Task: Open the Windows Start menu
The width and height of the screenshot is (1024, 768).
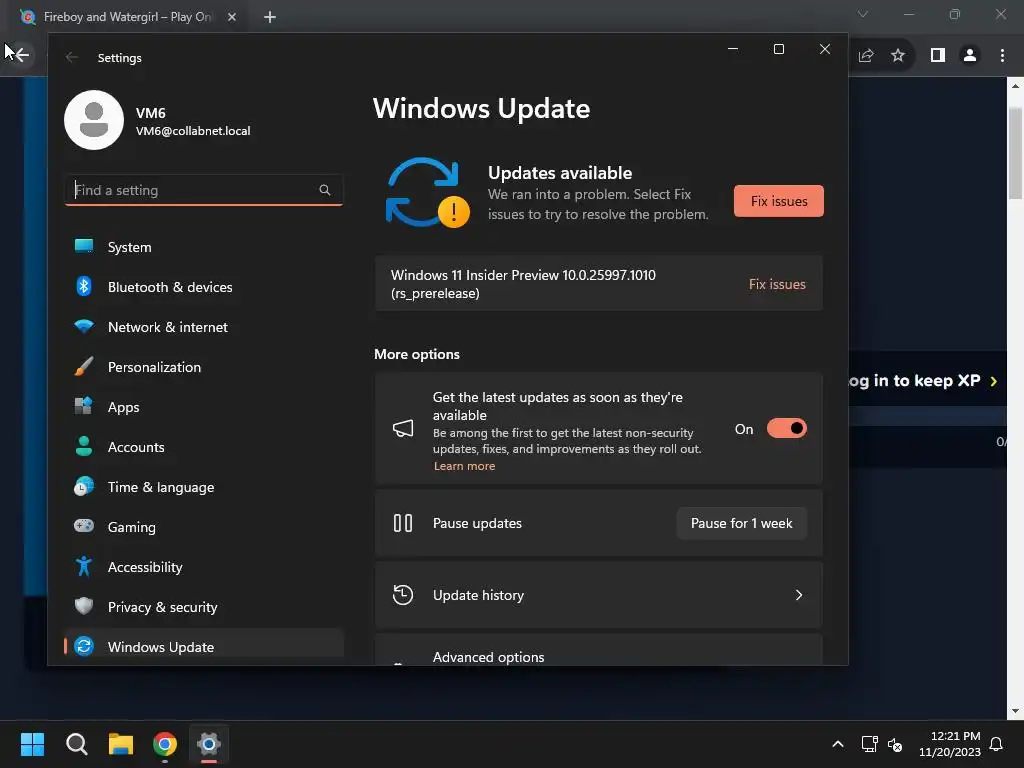Action: pos(32,744)
